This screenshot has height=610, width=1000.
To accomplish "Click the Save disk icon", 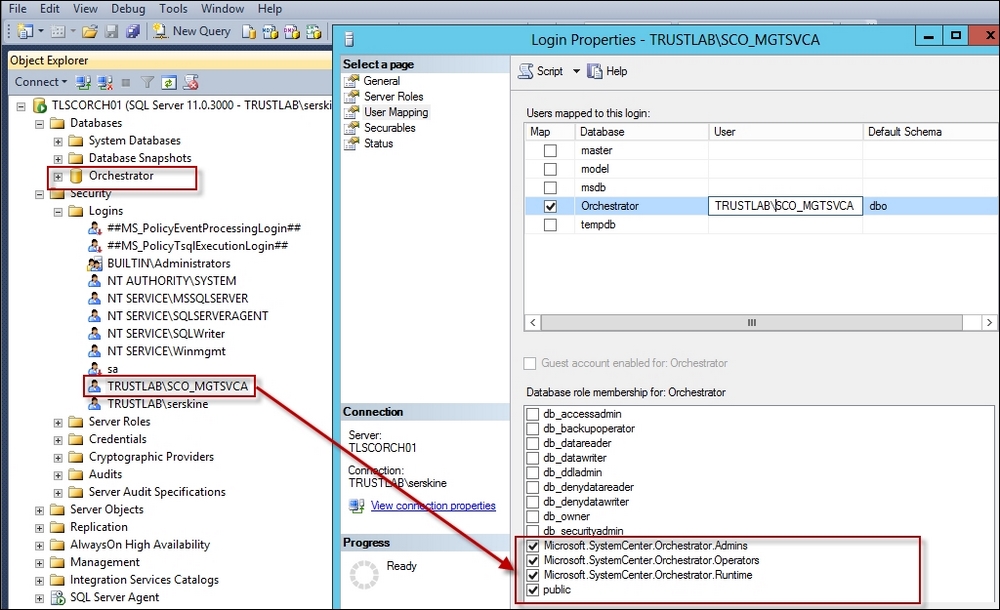I will (x=112, y=31).
